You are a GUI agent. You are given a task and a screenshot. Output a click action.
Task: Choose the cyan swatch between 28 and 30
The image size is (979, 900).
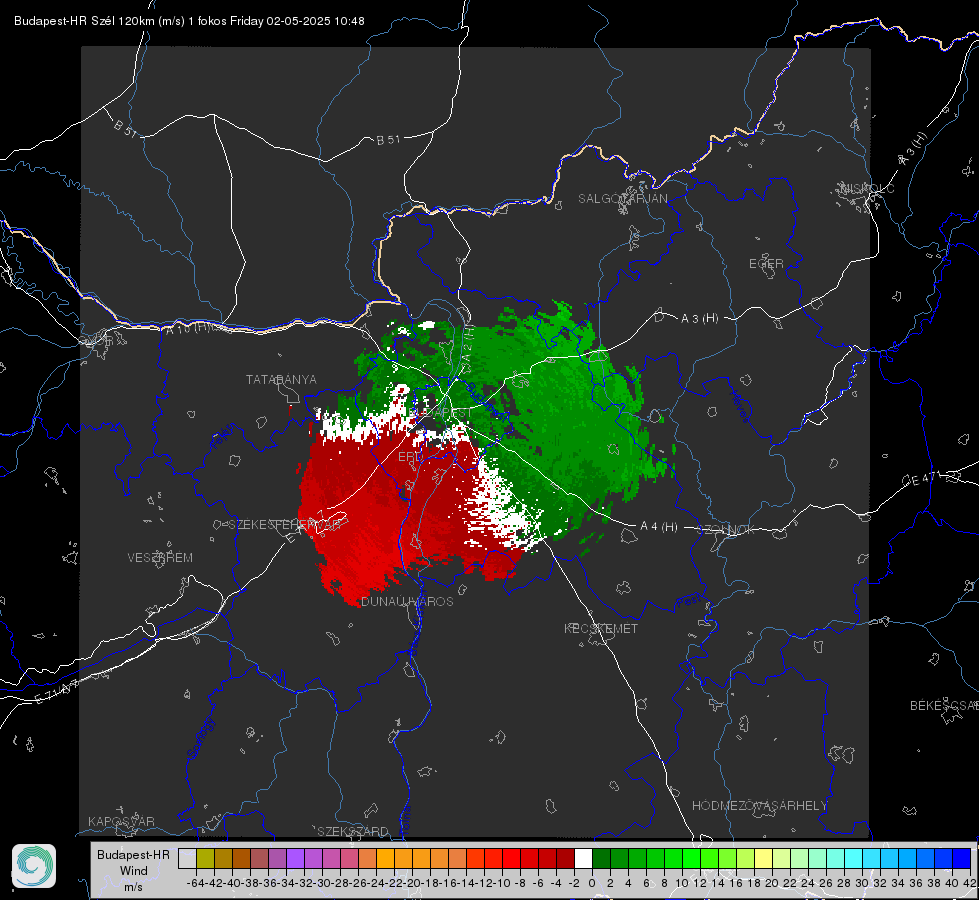(854, 858)
